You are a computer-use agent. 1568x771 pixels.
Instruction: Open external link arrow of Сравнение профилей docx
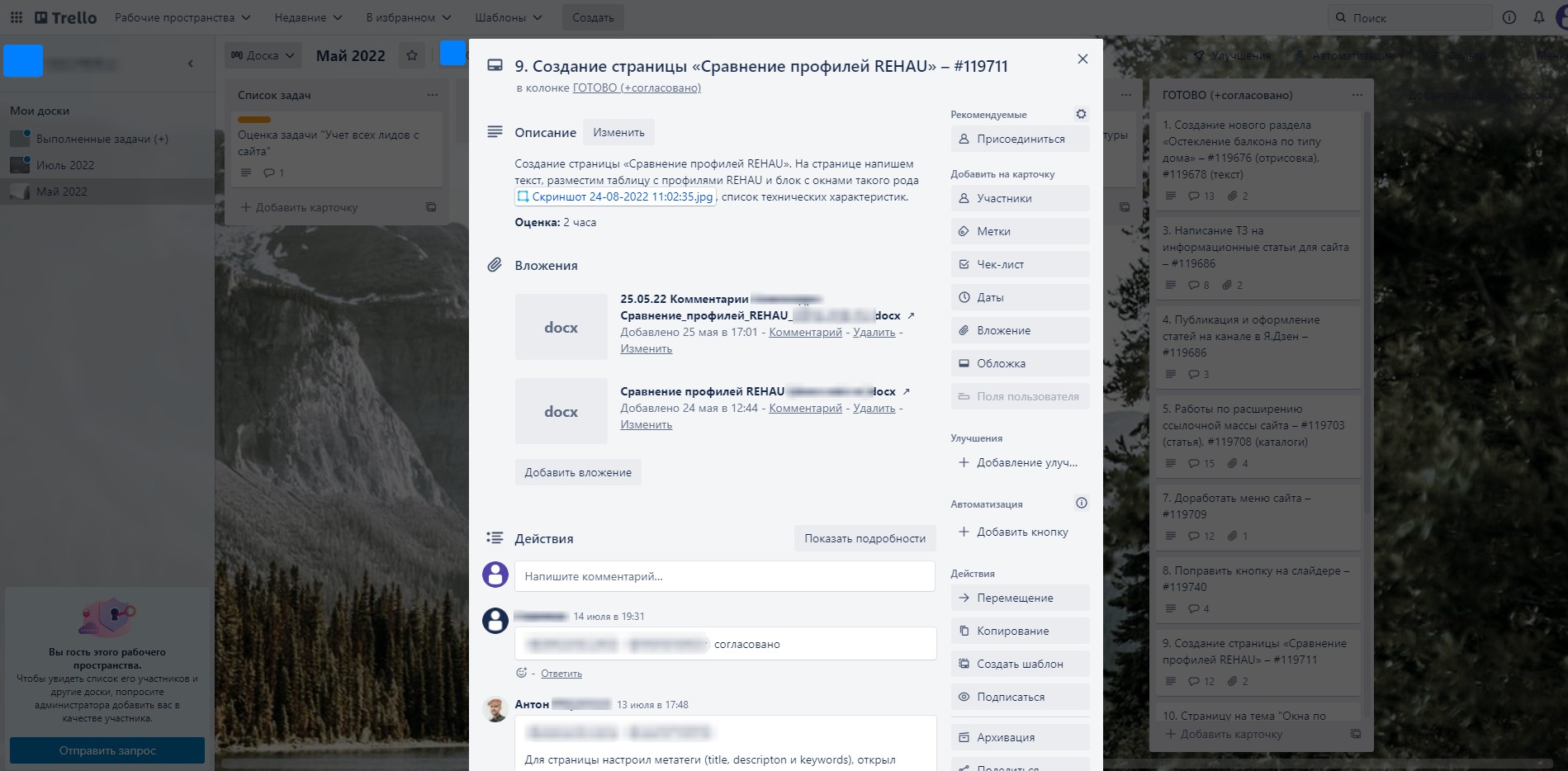click(906, 391)
